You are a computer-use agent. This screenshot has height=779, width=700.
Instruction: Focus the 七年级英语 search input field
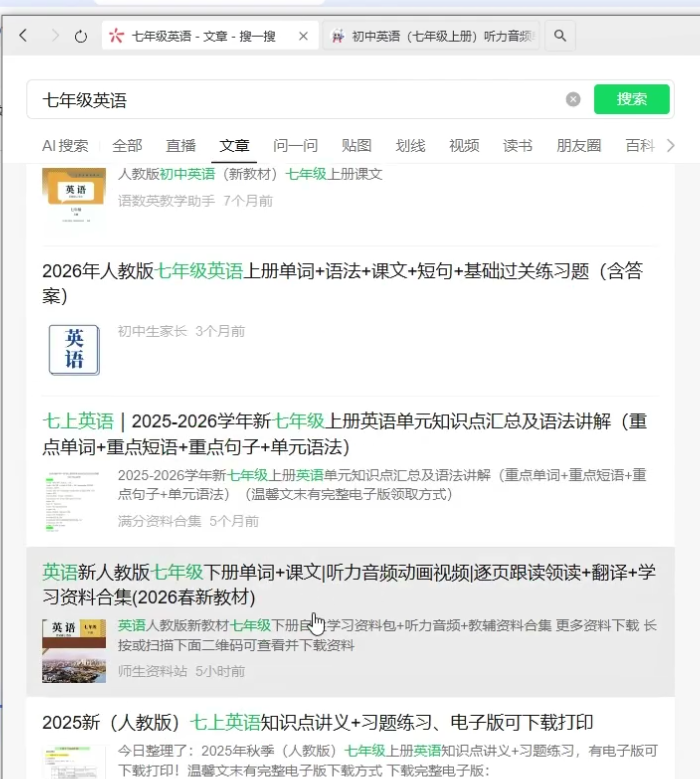(x=298, y=100)
